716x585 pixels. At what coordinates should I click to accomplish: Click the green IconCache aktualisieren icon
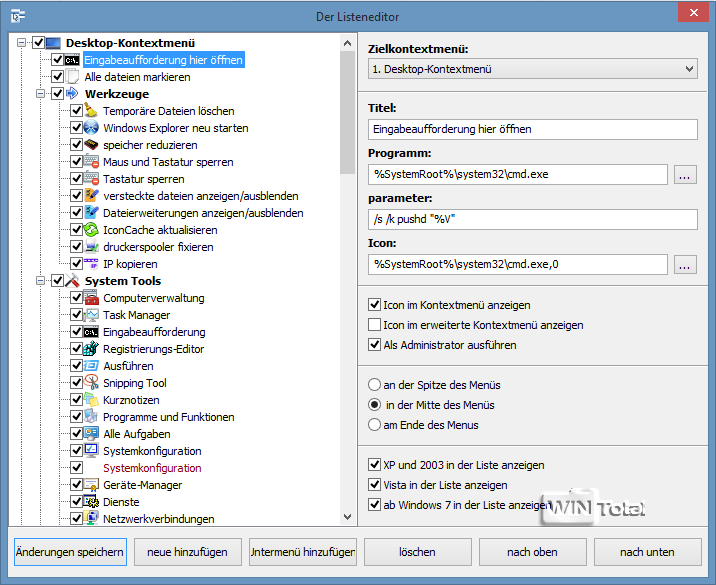point(91,230)
